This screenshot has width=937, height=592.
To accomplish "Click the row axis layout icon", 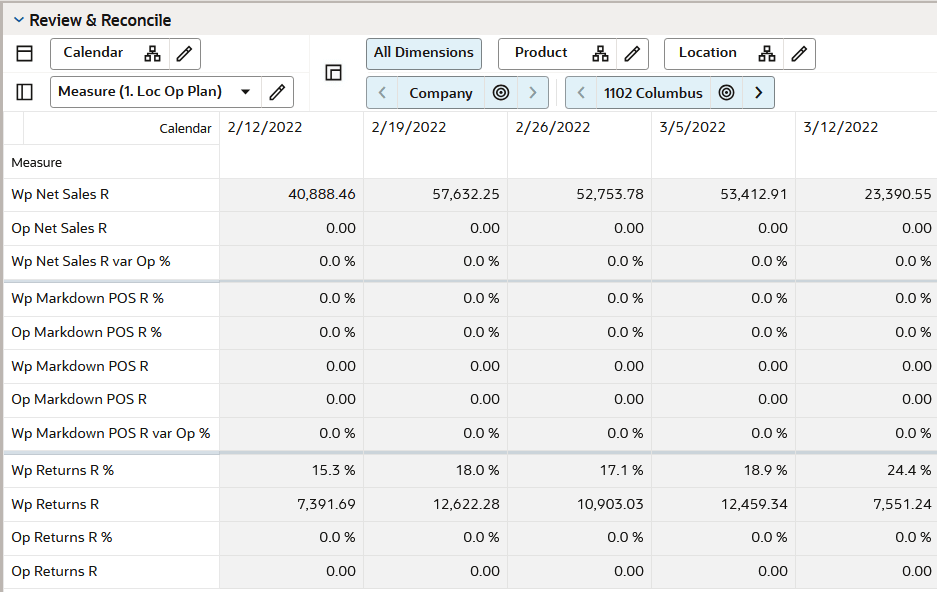I will (25, 92).
